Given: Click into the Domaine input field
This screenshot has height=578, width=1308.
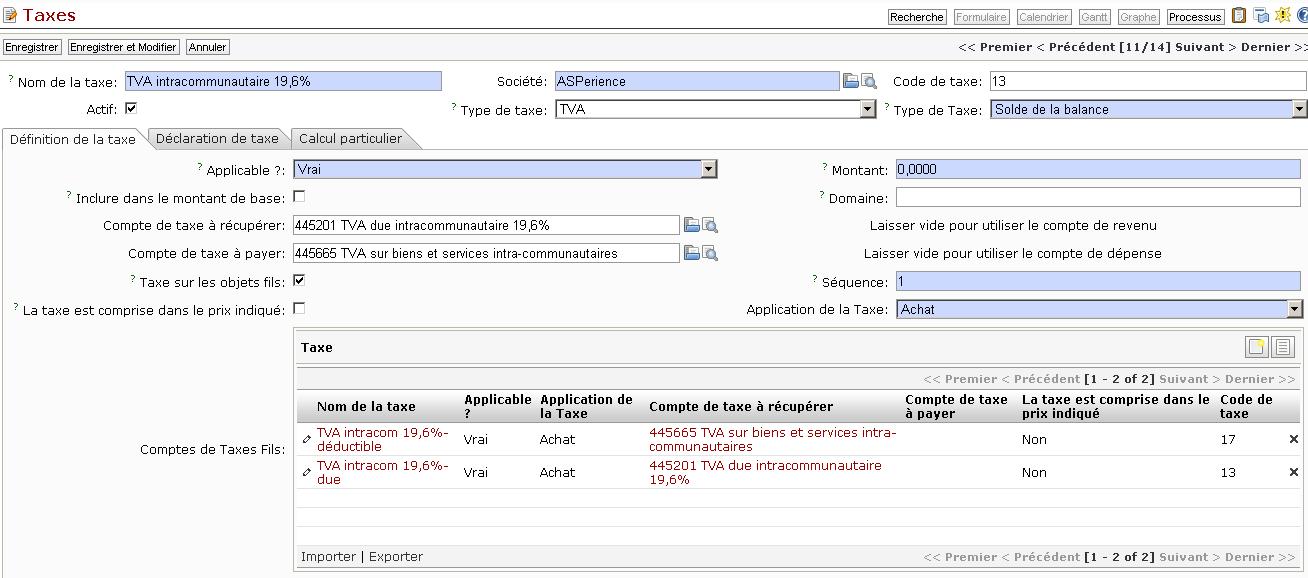Looking at the screenshot, I should point(1097,198).
